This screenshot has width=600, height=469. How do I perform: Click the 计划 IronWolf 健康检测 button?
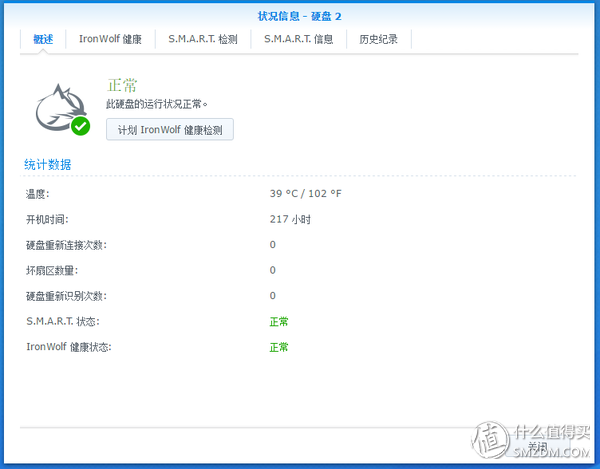pyautogui.click(x=170, y=130)
